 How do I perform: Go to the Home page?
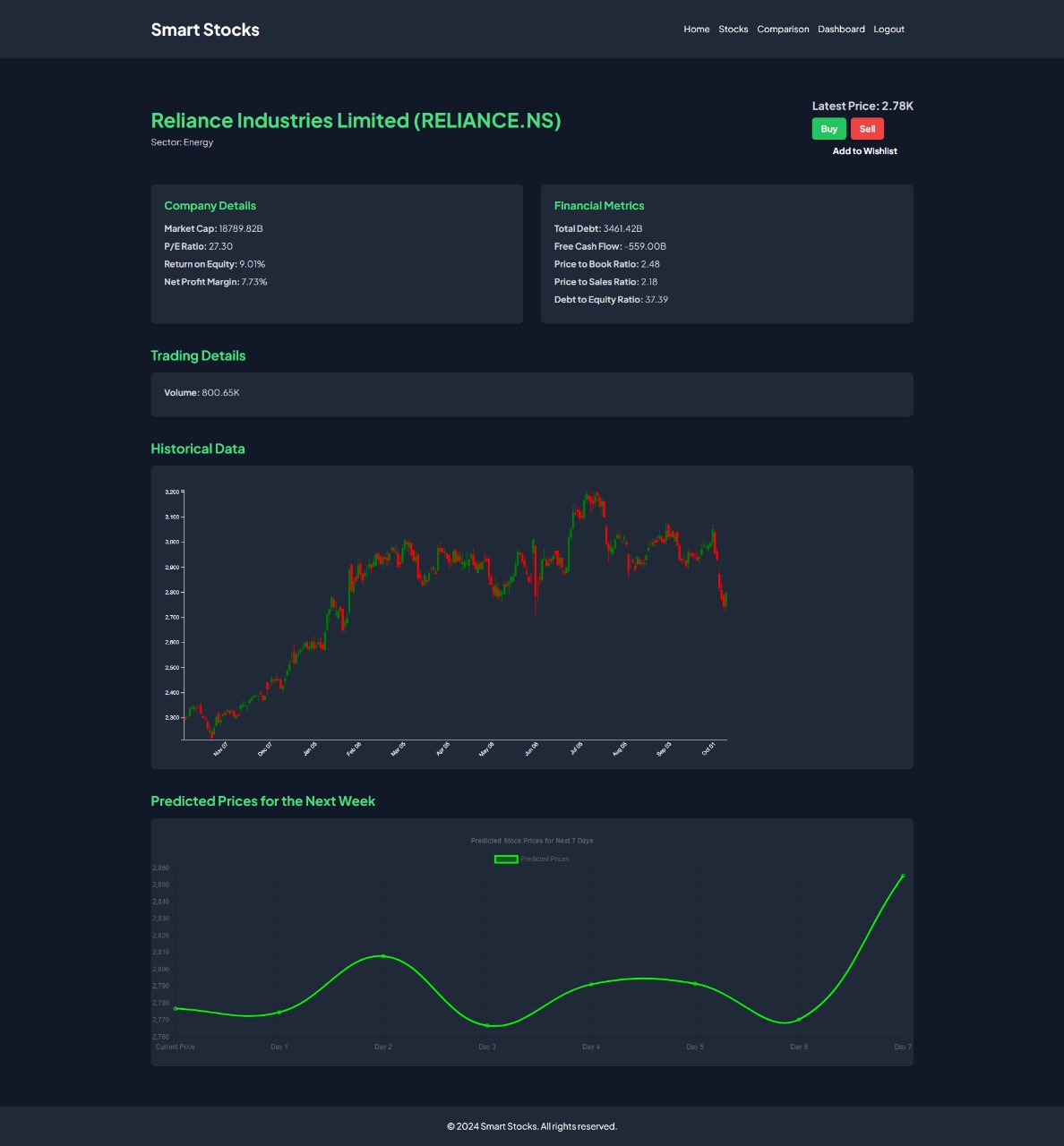(x=696, y=30)
